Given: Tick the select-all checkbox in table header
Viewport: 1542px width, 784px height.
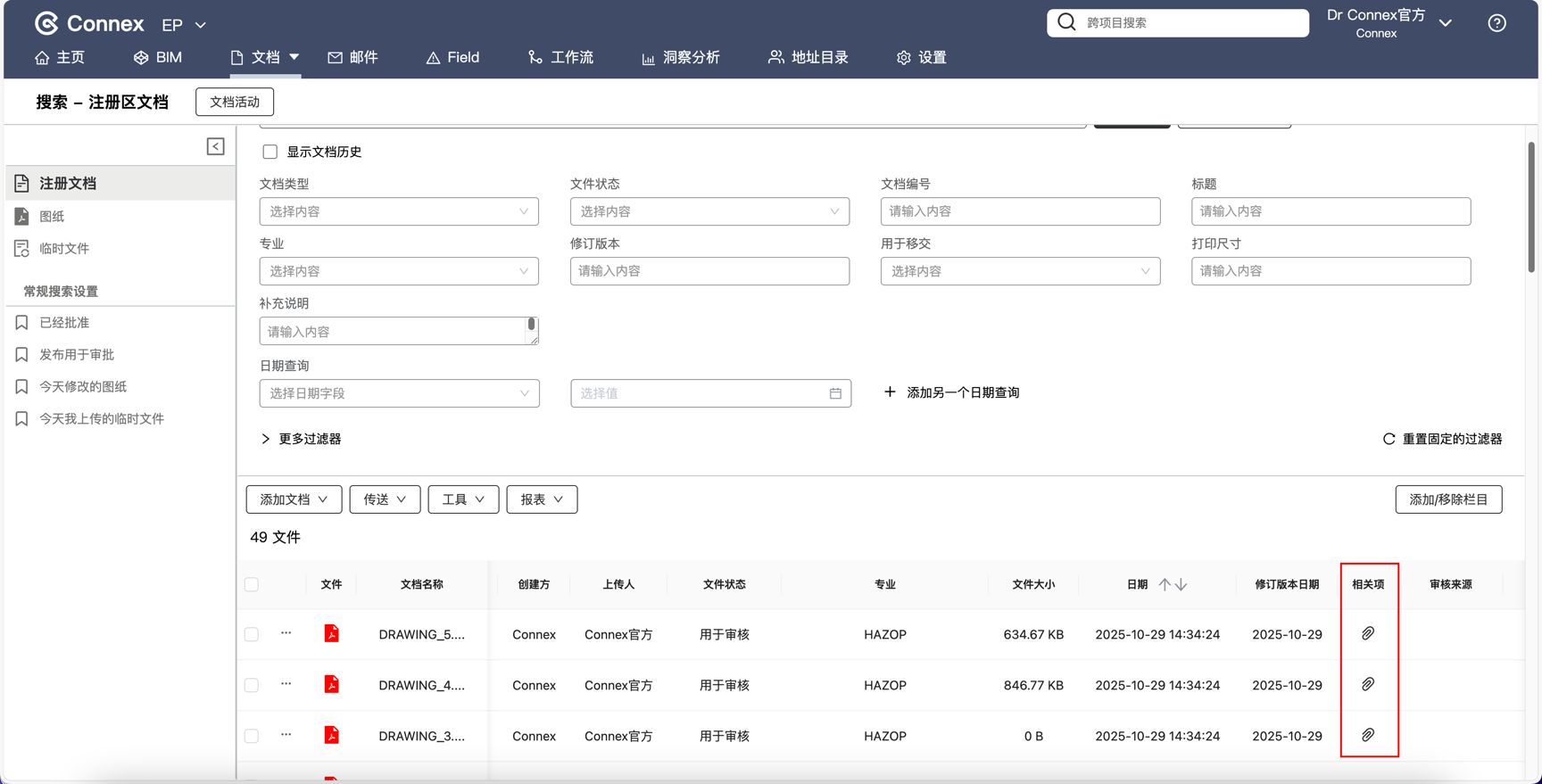Looking at the screenshot, I should [x=252, y=584].
